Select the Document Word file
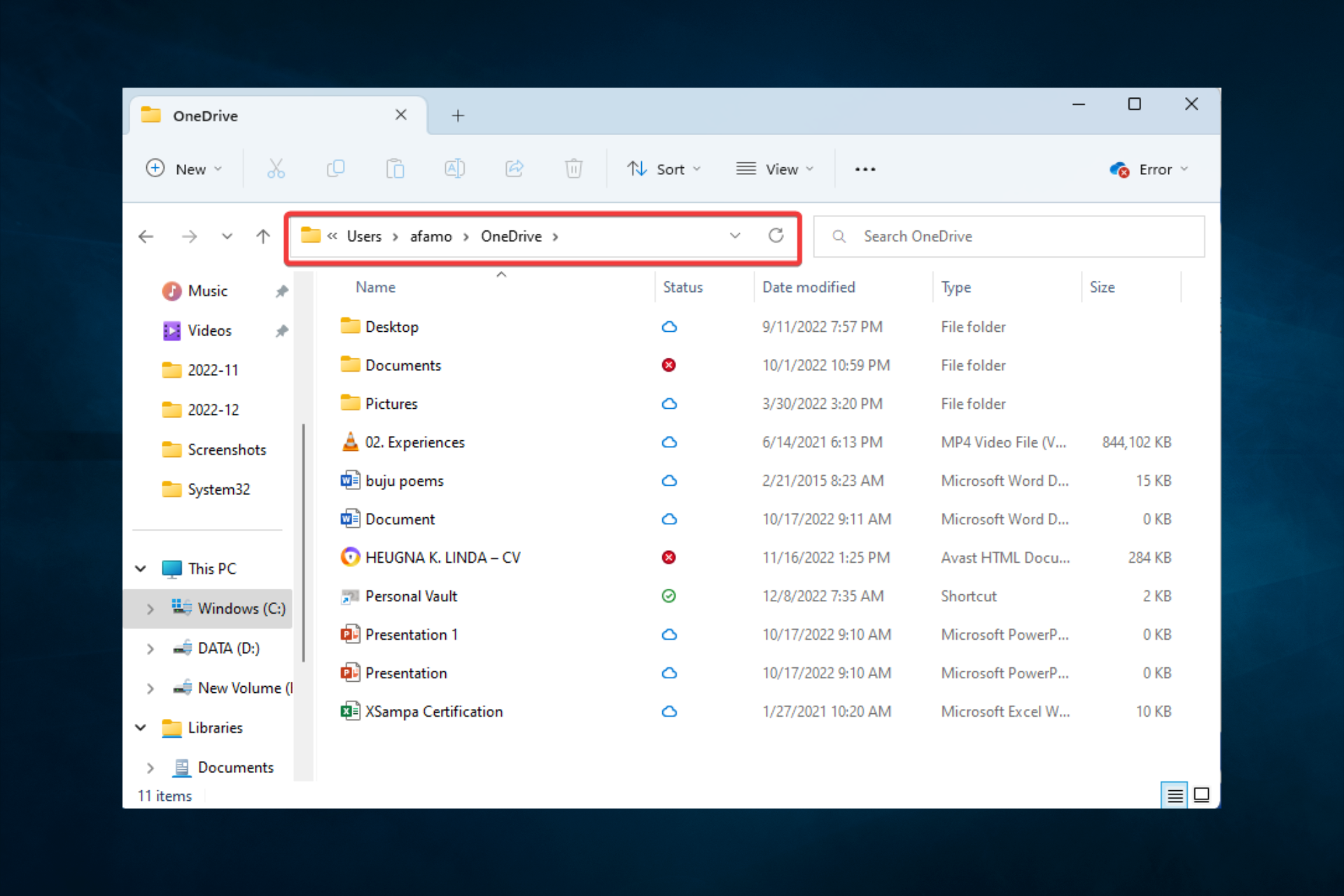1344x896 pixels. point(756,519)
